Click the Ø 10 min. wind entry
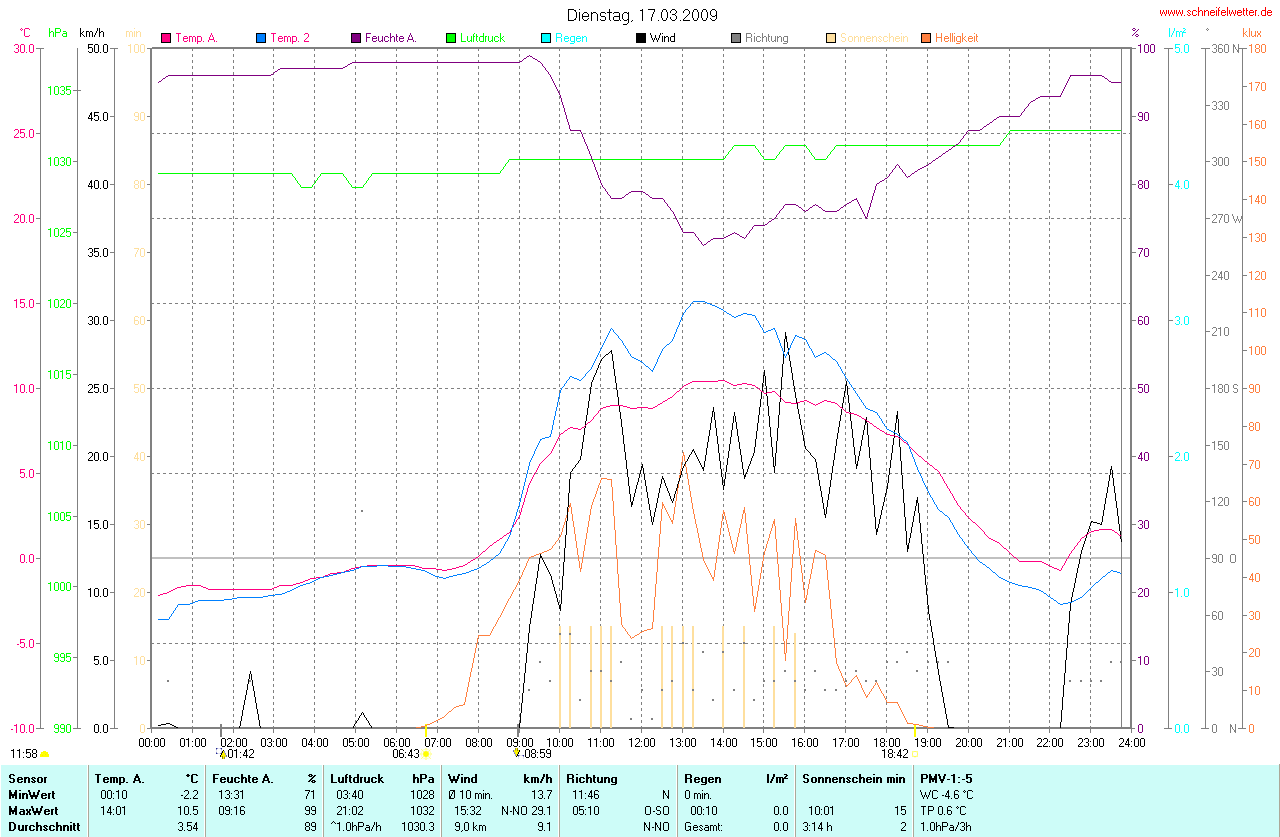Screen dimensions: 1280x837 [x=470, y=794]
